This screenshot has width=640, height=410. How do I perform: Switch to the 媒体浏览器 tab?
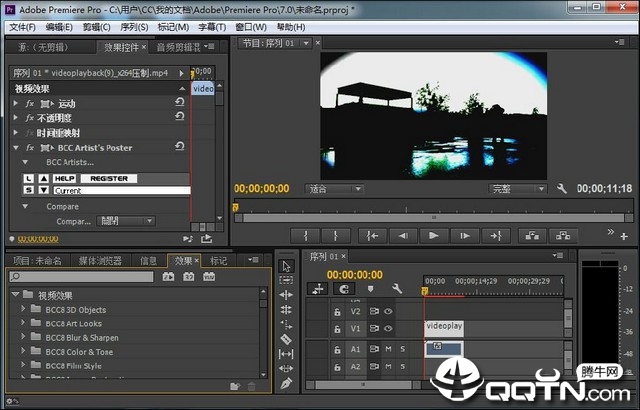tap(101, 261)
